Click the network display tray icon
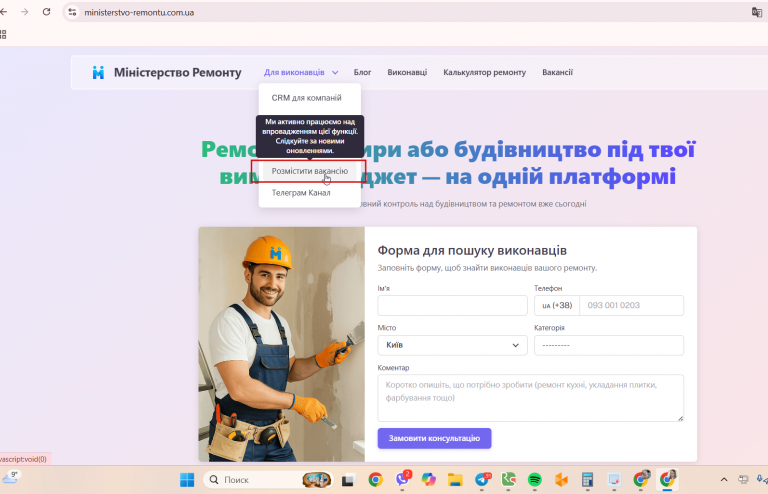This screenshot has height=494, width=768. [x=743, y=480]
